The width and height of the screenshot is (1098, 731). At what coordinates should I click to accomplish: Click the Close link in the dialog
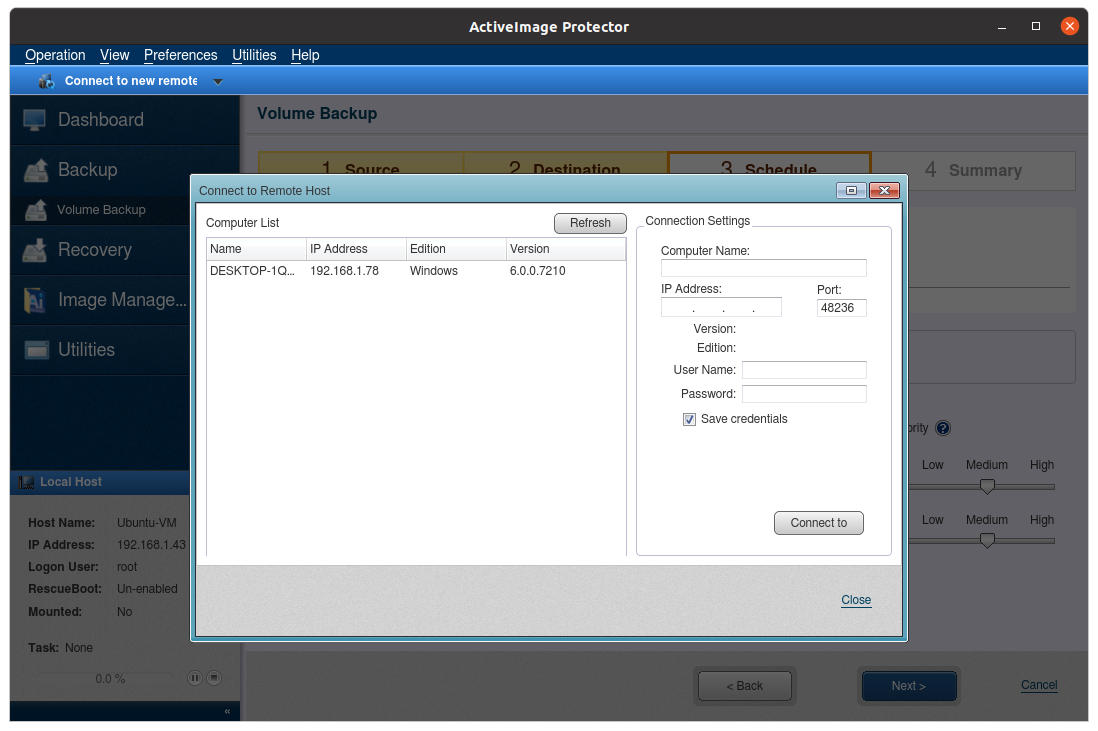pyautogui.click(x=856, y=600)
